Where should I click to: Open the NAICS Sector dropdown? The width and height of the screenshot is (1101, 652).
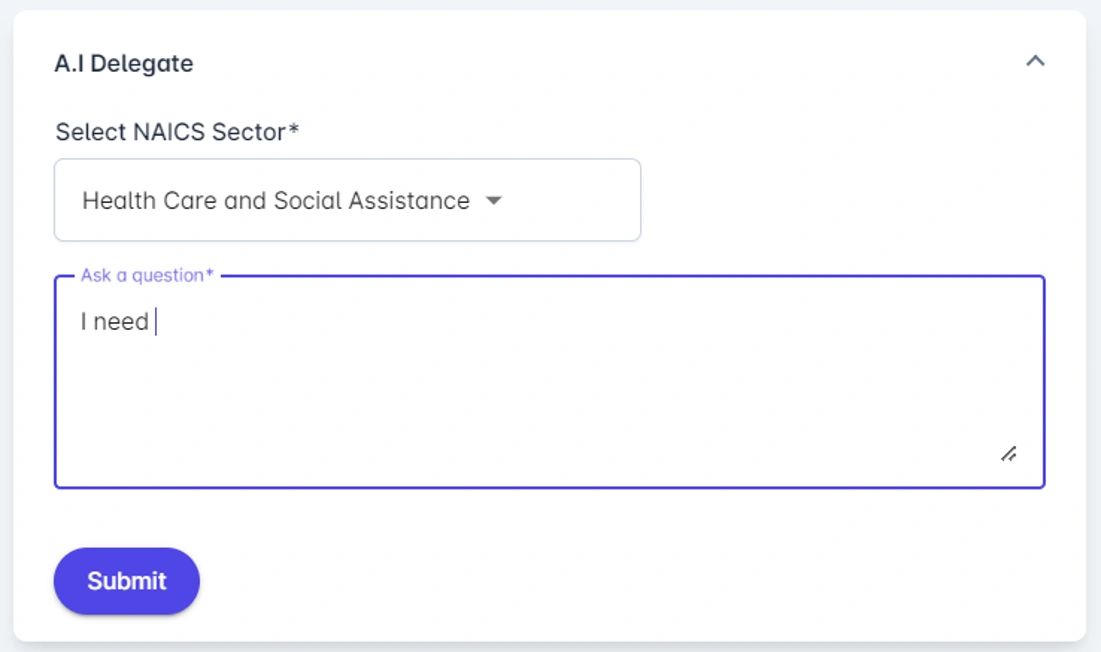click(346, 200)
